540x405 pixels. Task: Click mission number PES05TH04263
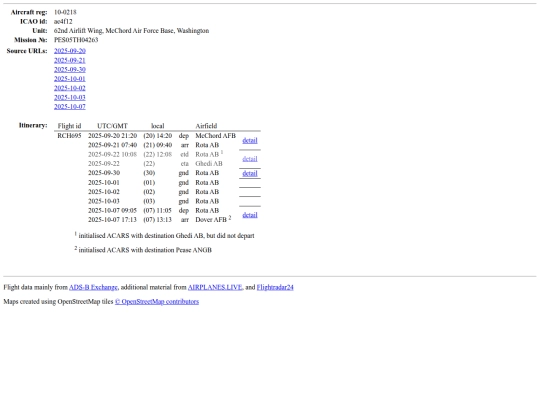click(76, 40)
